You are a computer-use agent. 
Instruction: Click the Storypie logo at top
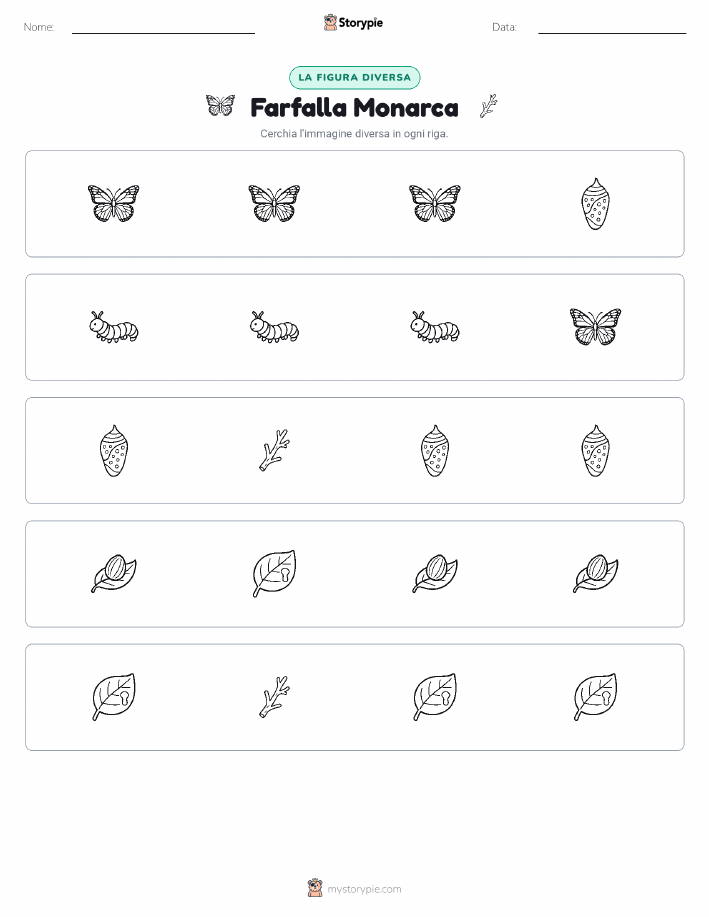[353, 23]
